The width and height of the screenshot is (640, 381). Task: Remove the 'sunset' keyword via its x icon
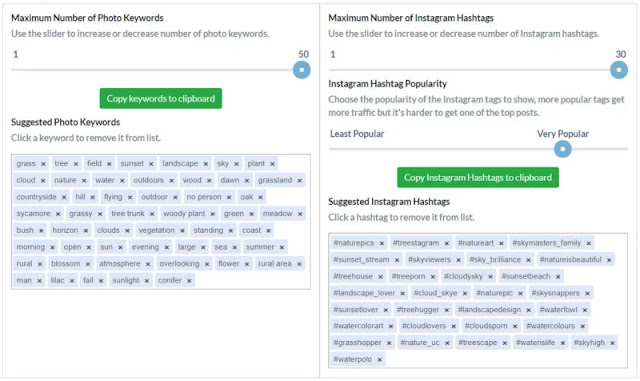(x=151, y=164)
